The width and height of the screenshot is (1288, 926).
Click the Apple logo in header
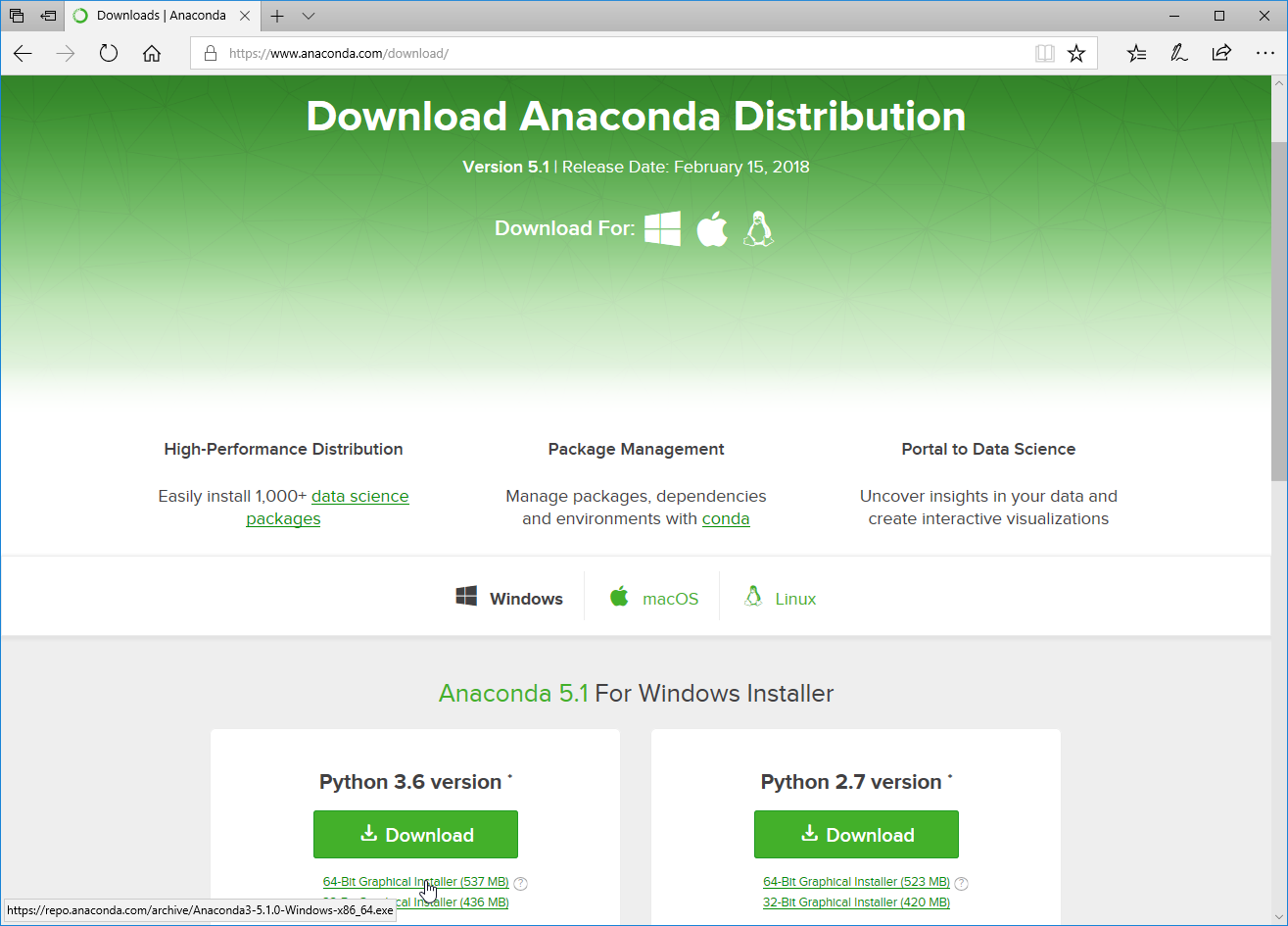click(712, 228)
